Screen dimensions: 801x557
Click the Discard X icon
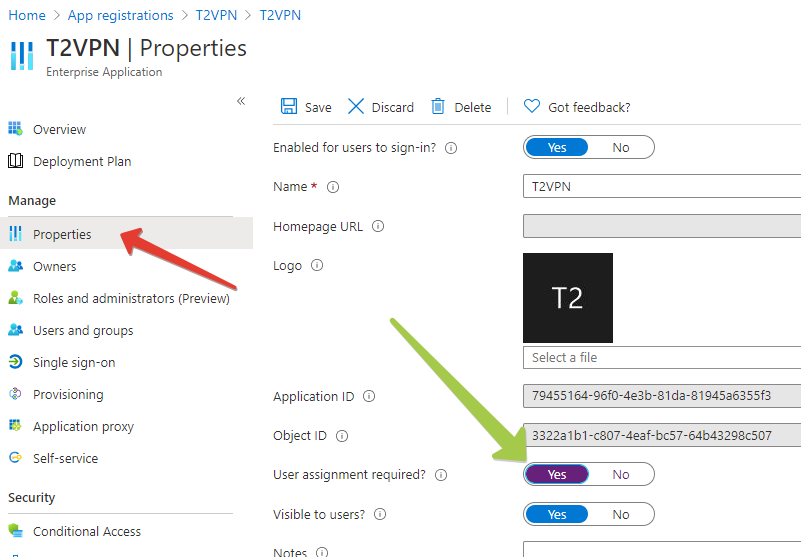tap(356, 107)
